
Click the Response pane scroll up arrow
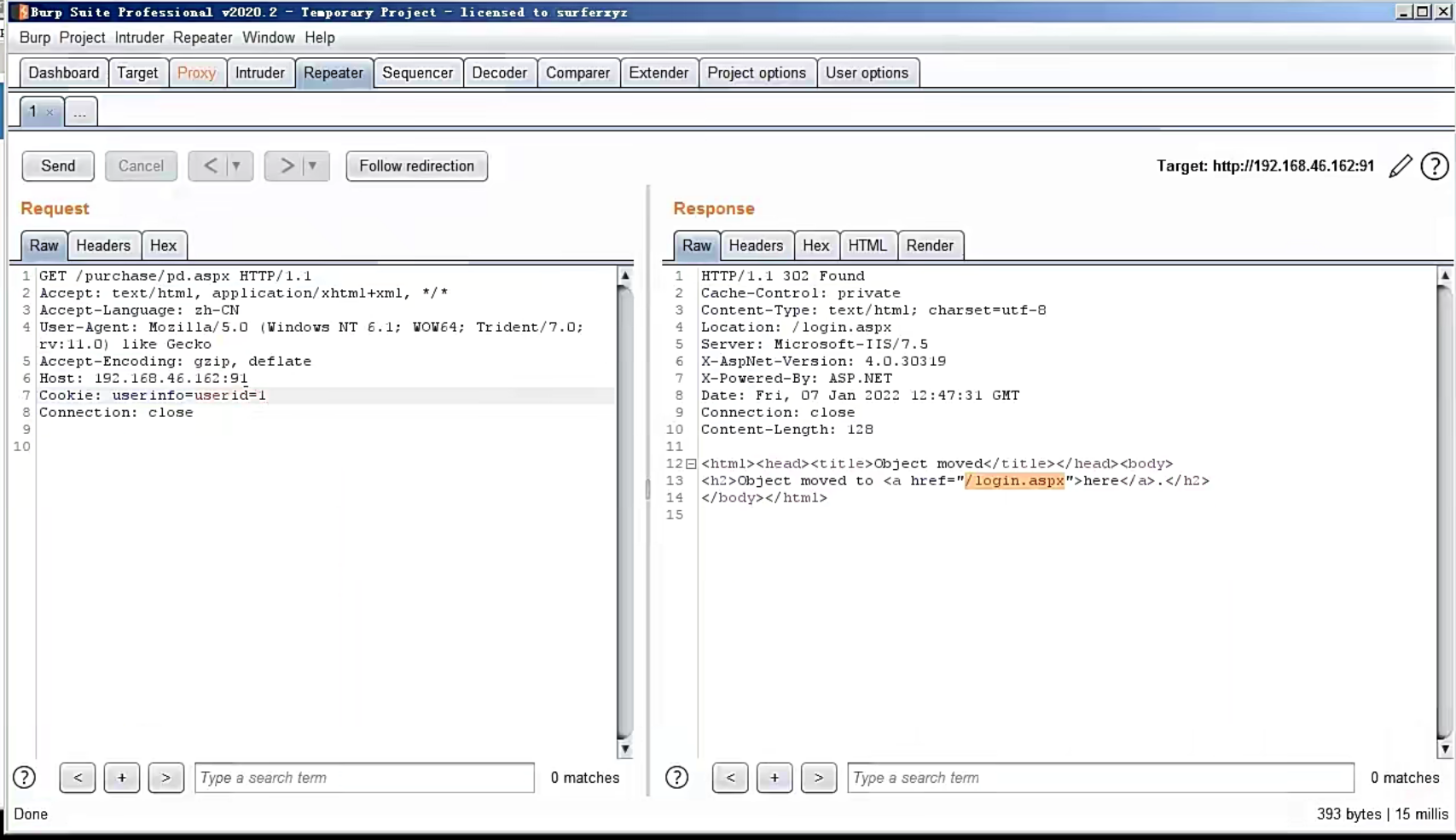(x=1445, y=275)
